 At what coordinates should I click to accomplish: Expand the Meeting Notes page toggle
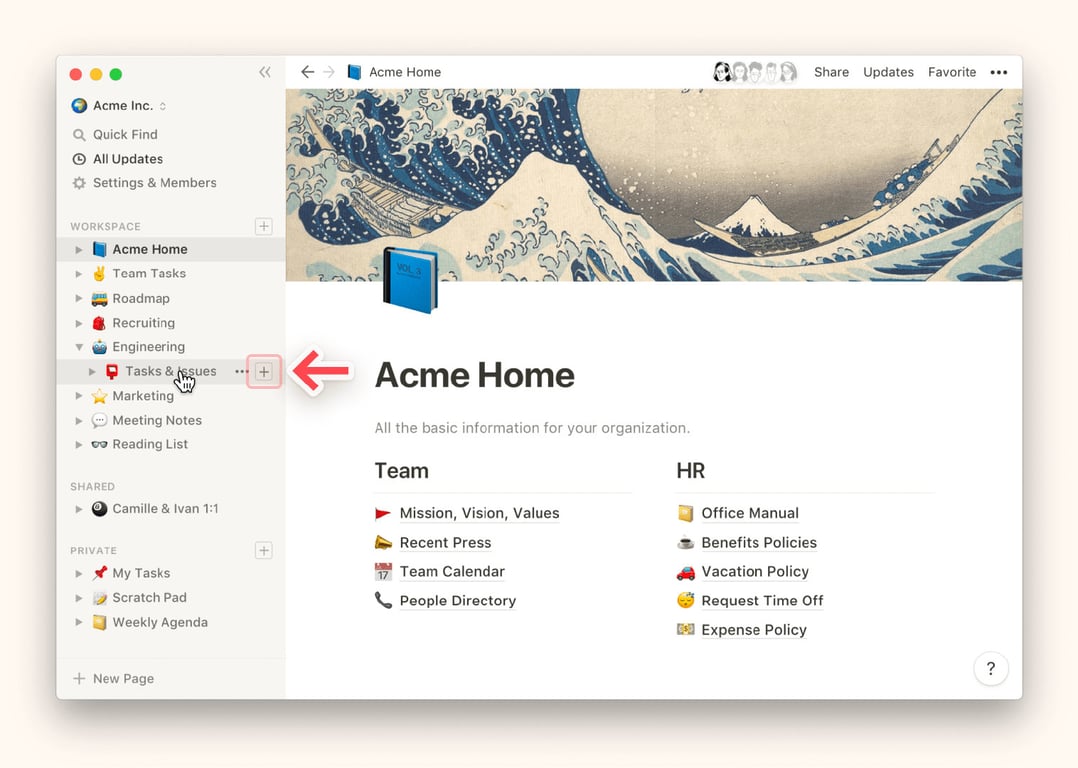pyautogui.click(x=79, y=421)
